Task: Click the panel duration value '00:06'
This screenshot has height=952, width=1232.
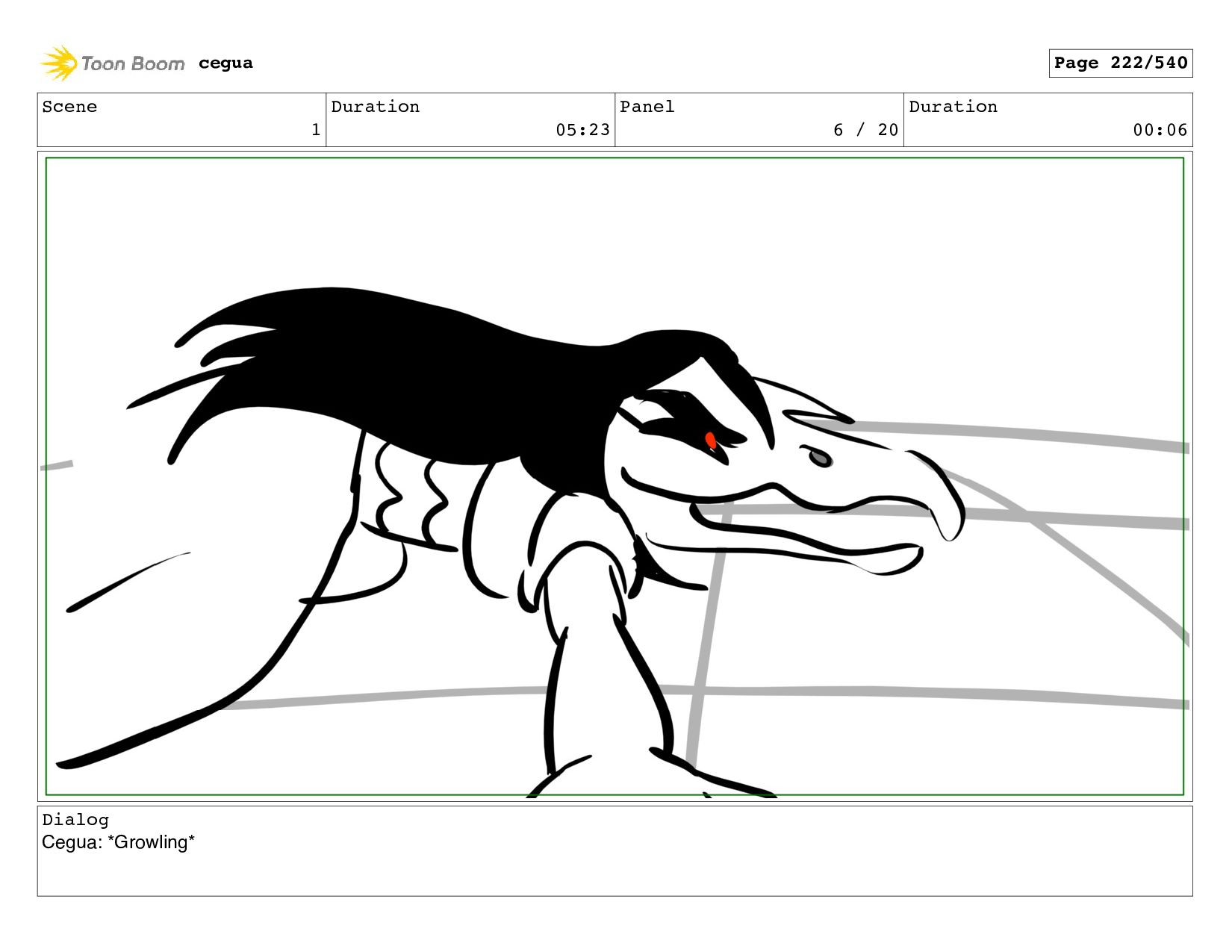Action: (1160, 130)
